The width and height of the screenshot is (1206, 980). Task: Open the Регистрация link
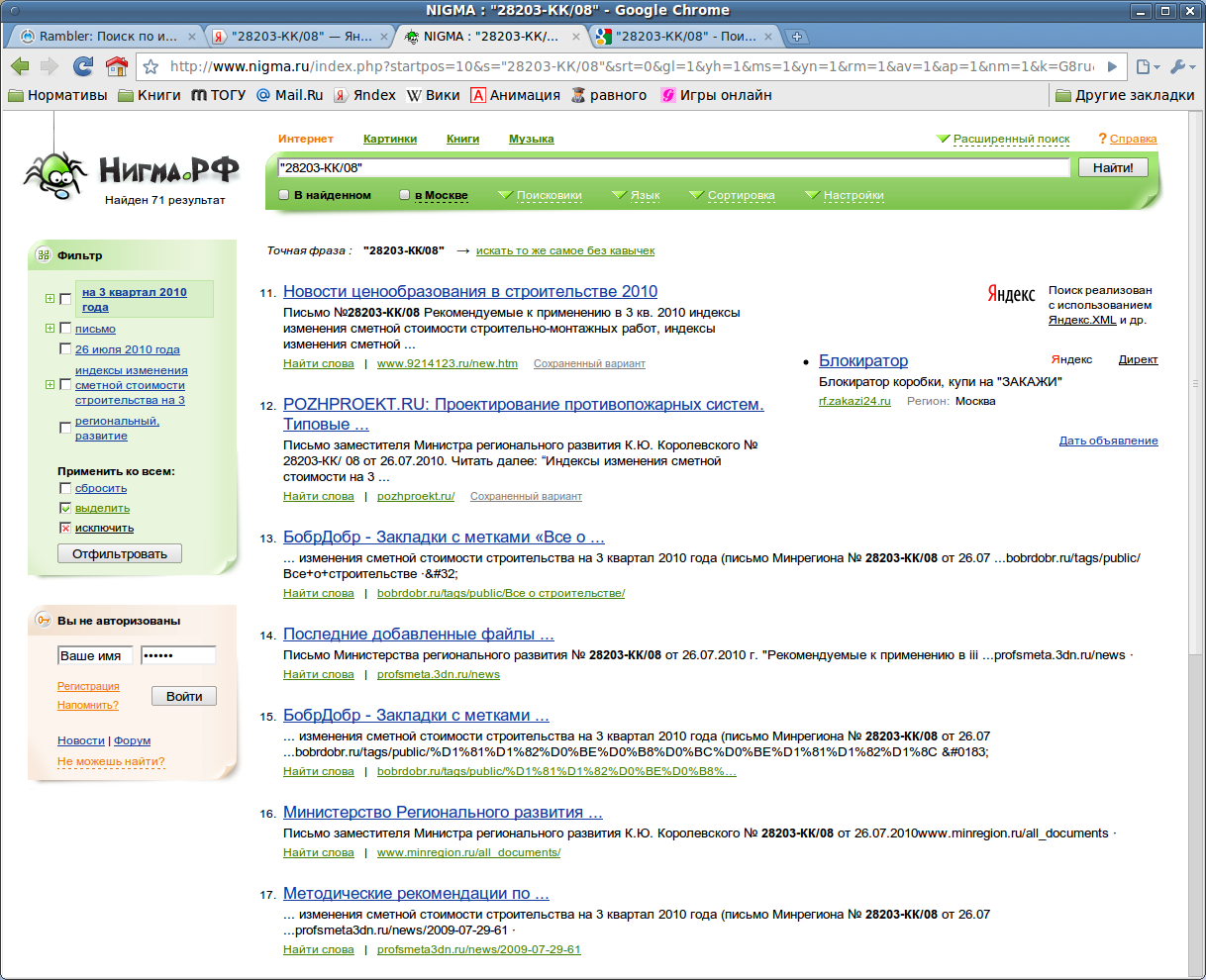pos(88,686)
